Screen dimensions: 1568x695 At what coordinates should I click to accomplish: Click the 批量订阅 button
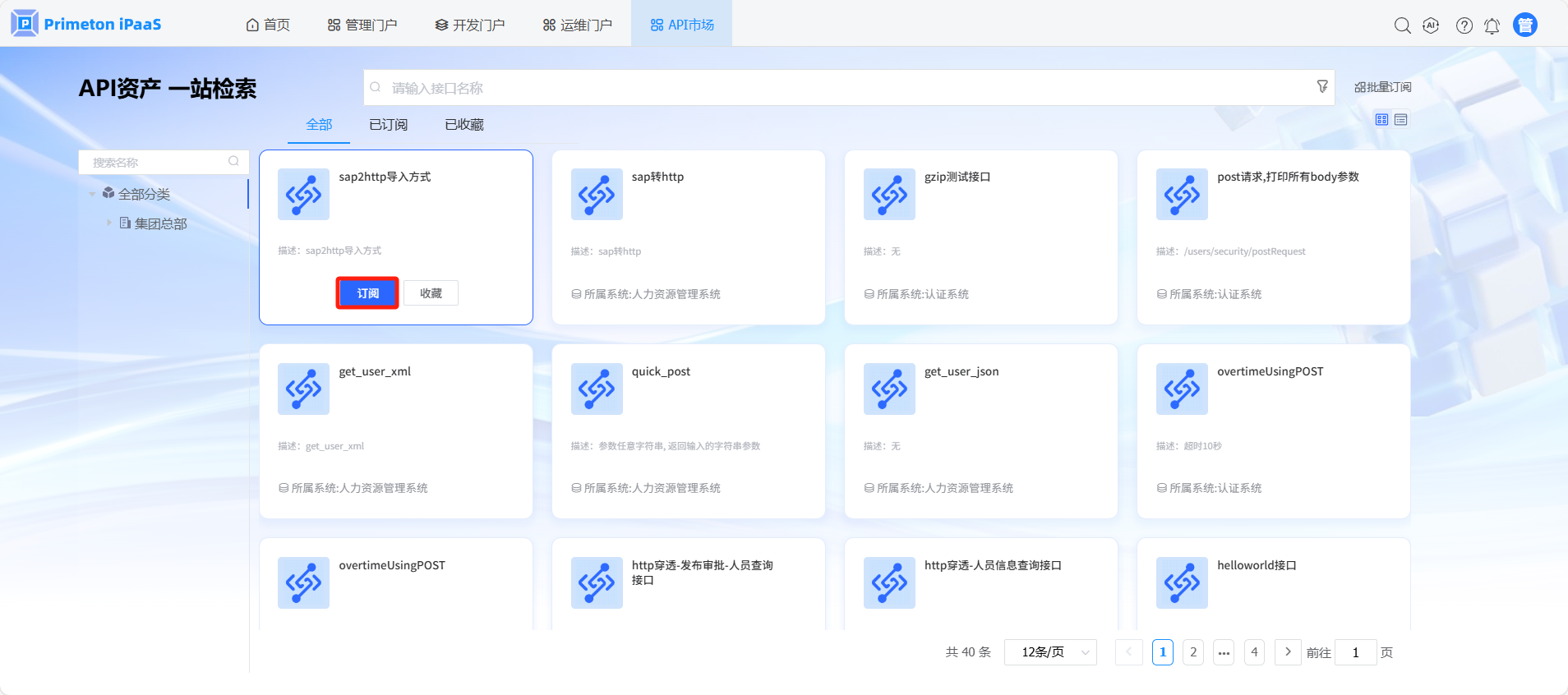pos(1382,87)
